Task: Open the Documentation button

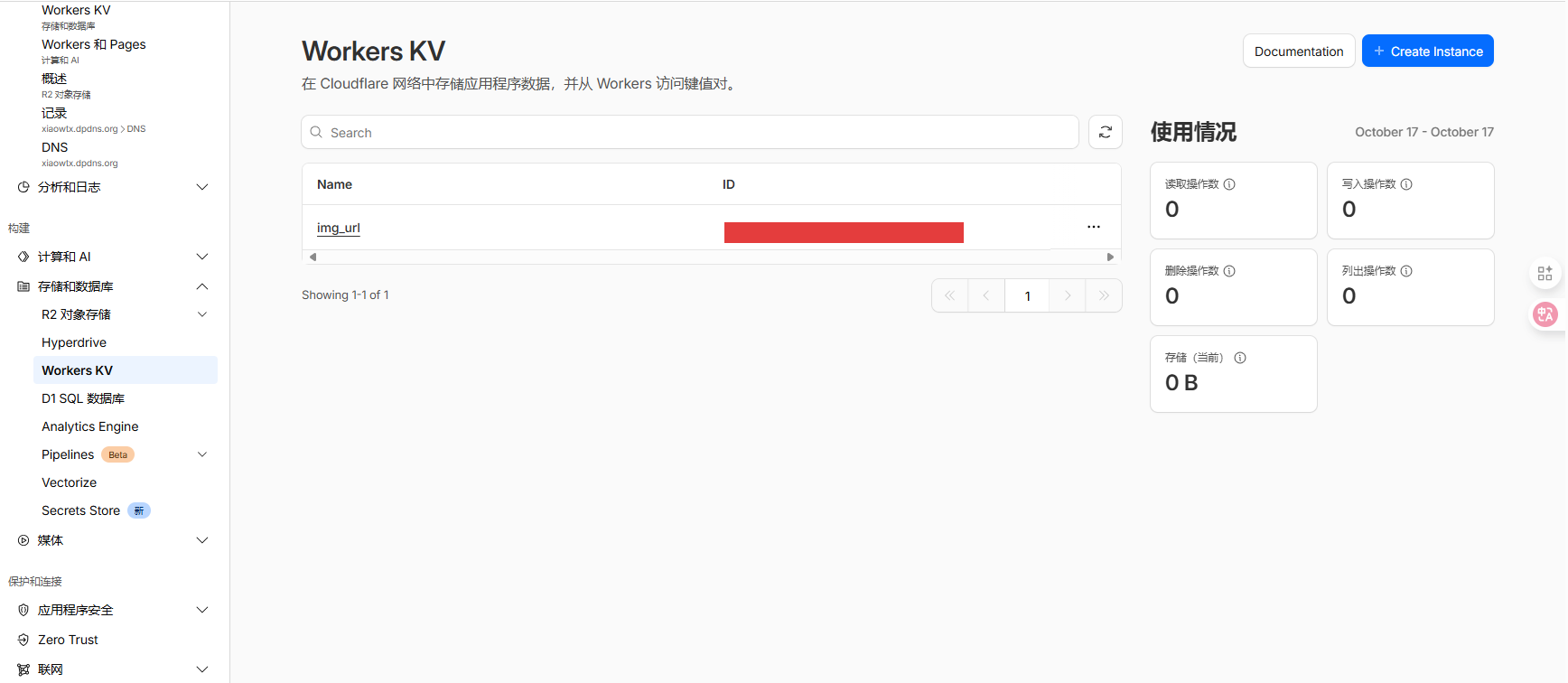Action: tap(1298, 51)
